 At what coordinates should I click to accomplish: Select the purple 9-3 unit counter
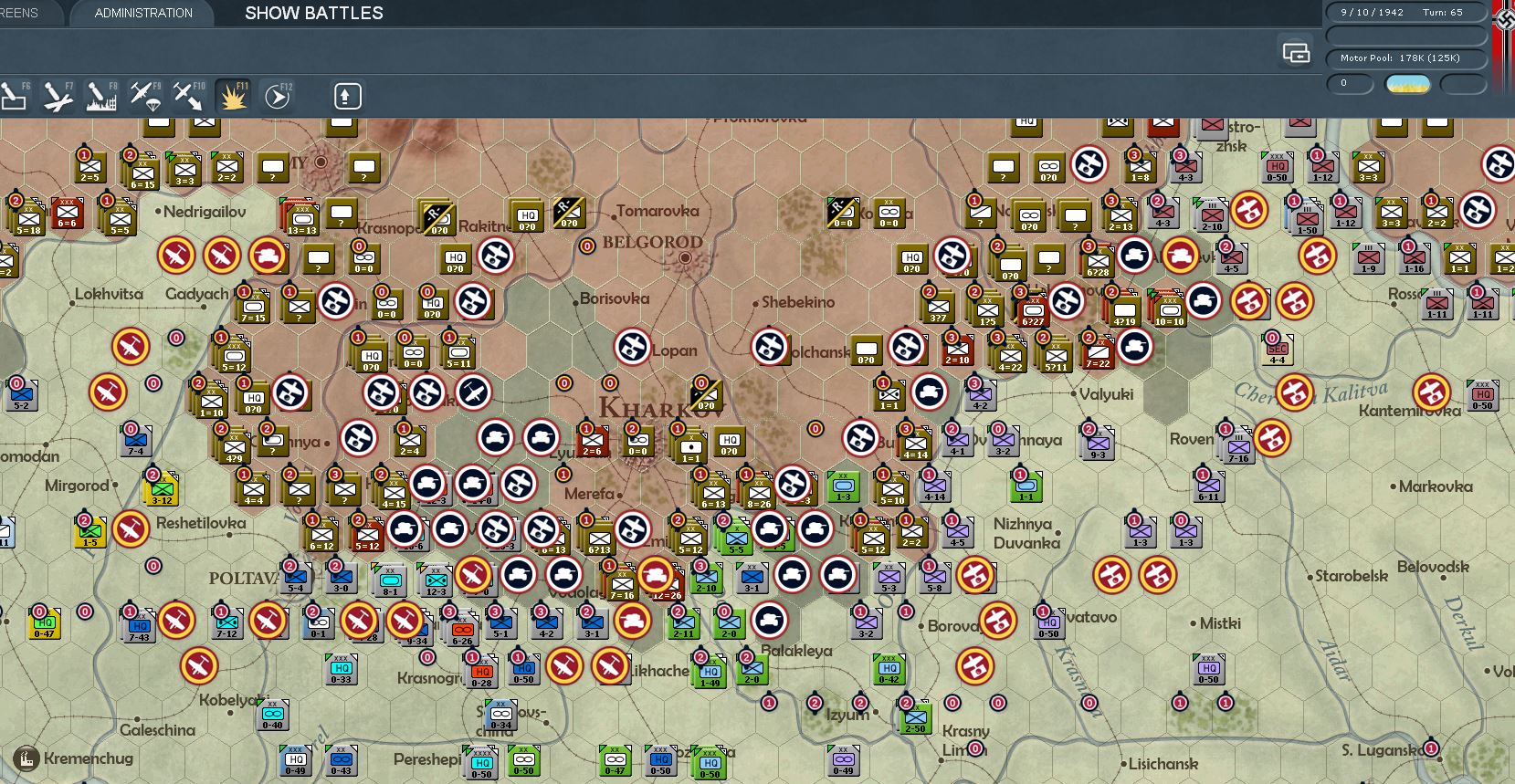(x=1098, y=444)
